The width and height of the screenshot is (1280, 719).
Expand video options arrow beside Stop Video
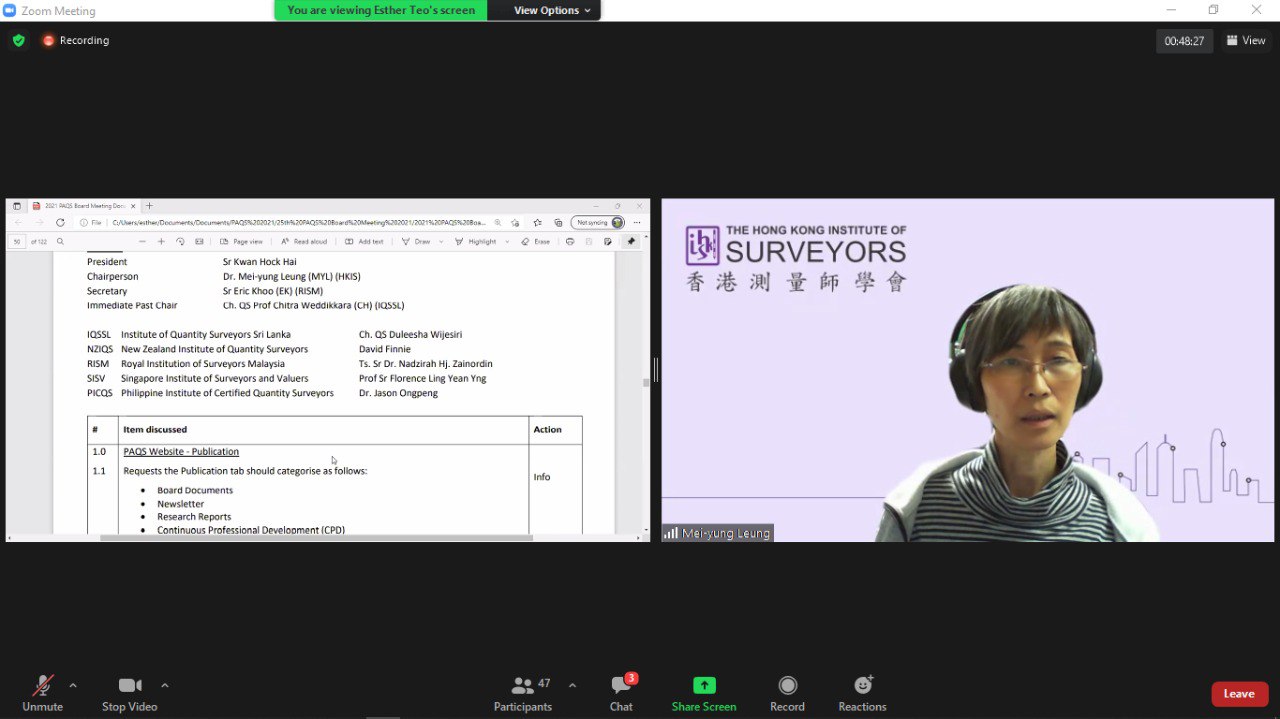[x=165, y=685]
